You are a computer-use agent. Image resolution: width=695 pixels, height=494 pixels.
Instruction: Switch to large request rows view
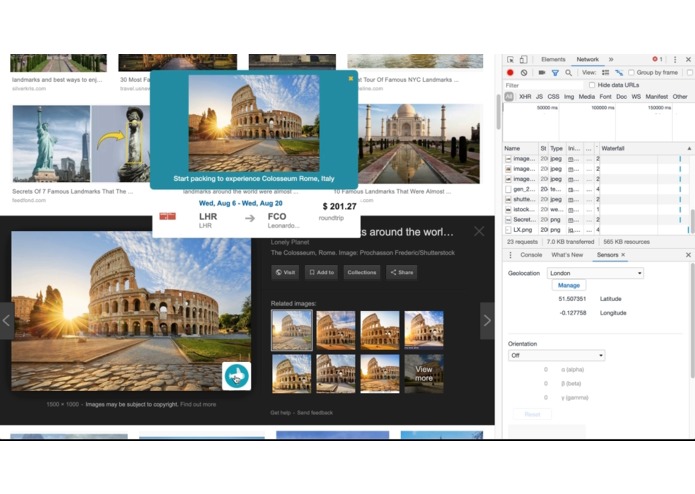605,72
